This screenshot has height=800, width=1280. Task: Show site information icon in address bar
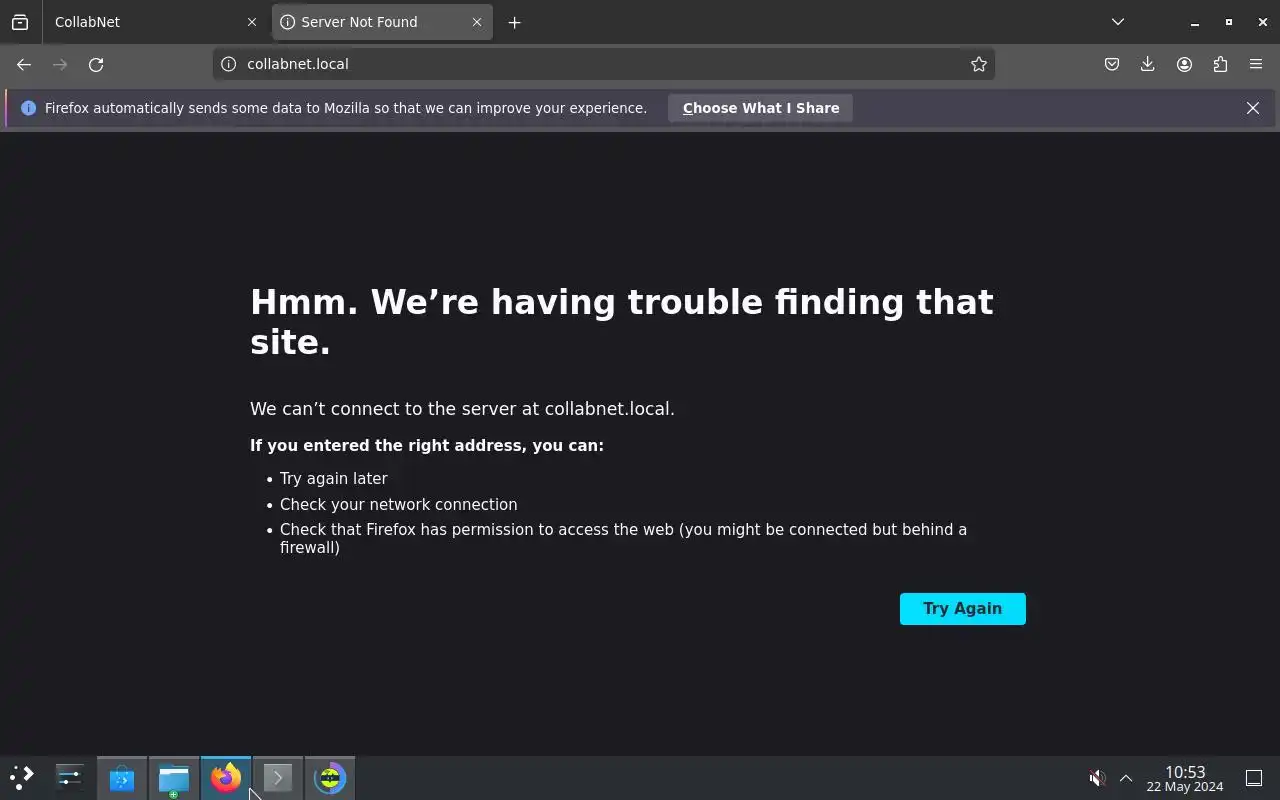point(228,64)
